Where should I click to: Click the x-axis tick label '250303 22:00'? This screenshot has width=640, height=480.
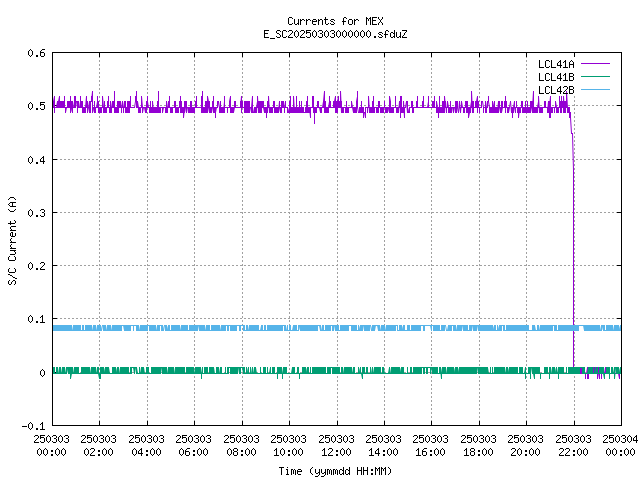(x=573, y=445)
